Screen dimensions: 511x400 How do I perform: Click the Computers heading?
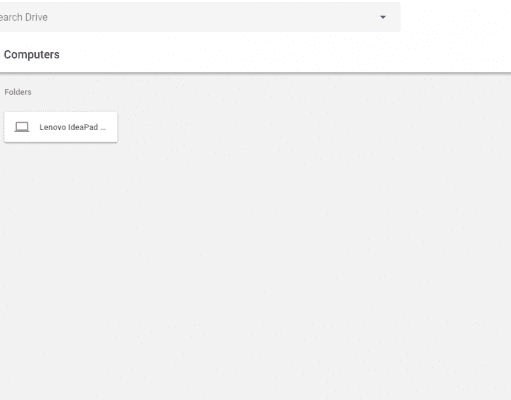(32, 54)
